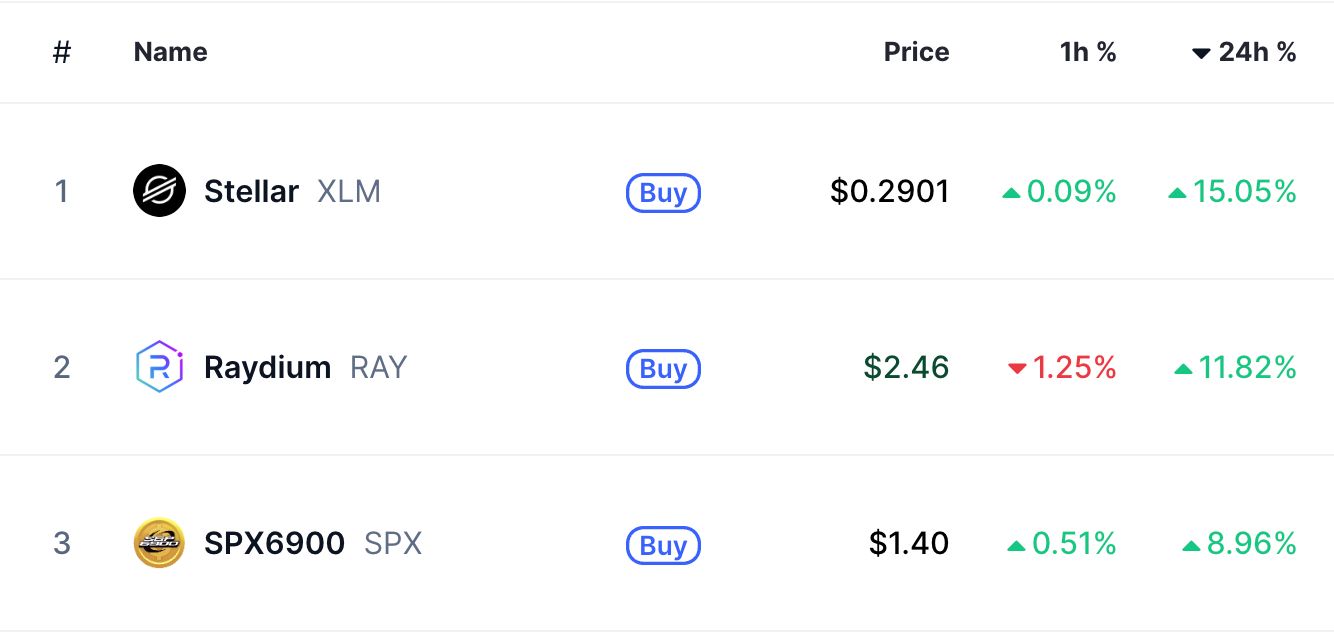Click the Stellar coin logo icon

159,191
